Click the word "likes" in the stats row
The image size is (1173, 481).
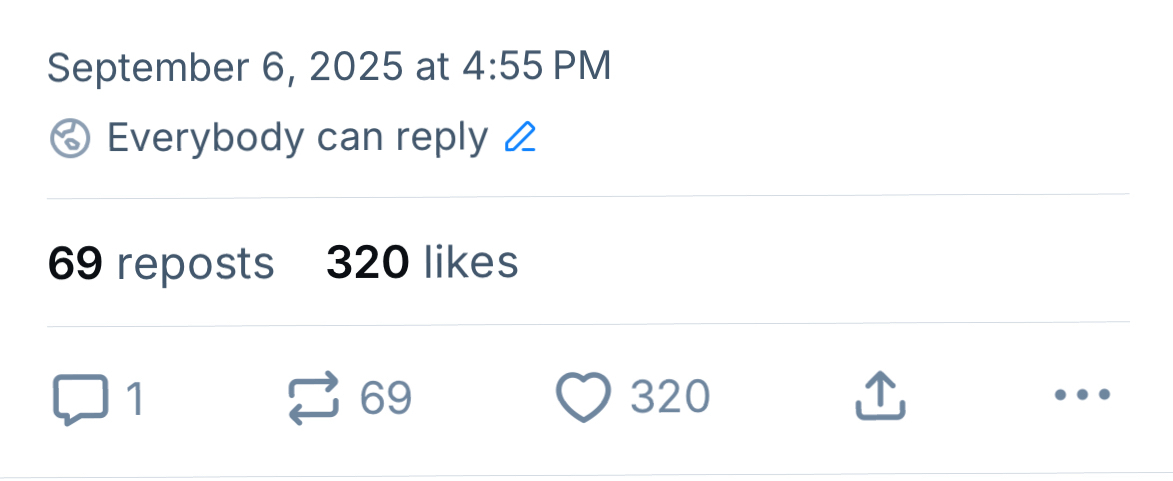click(x=471, y=262)
